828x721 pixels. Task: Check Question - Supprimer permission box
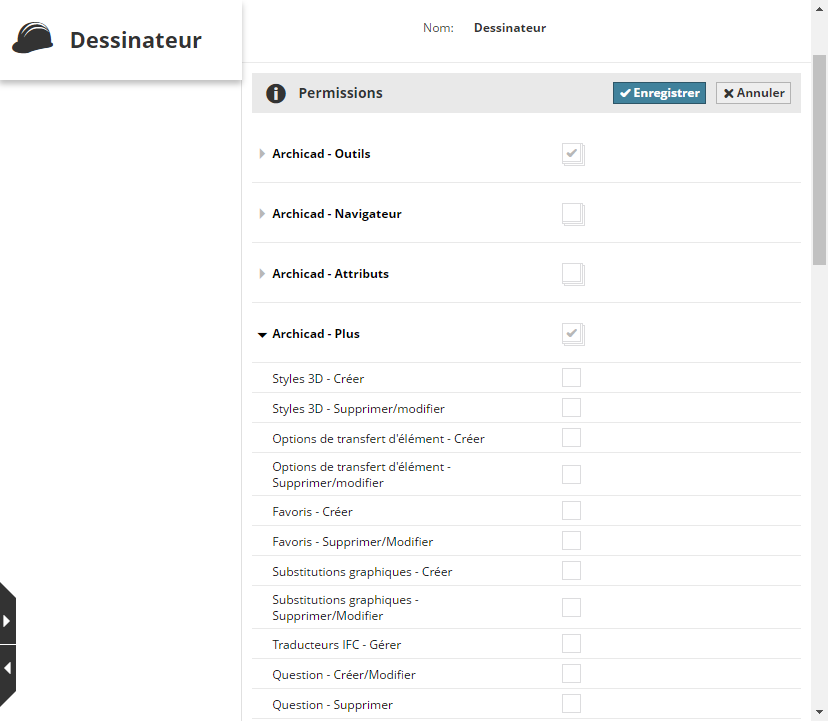pyautogui.click(x=571, y=704)
